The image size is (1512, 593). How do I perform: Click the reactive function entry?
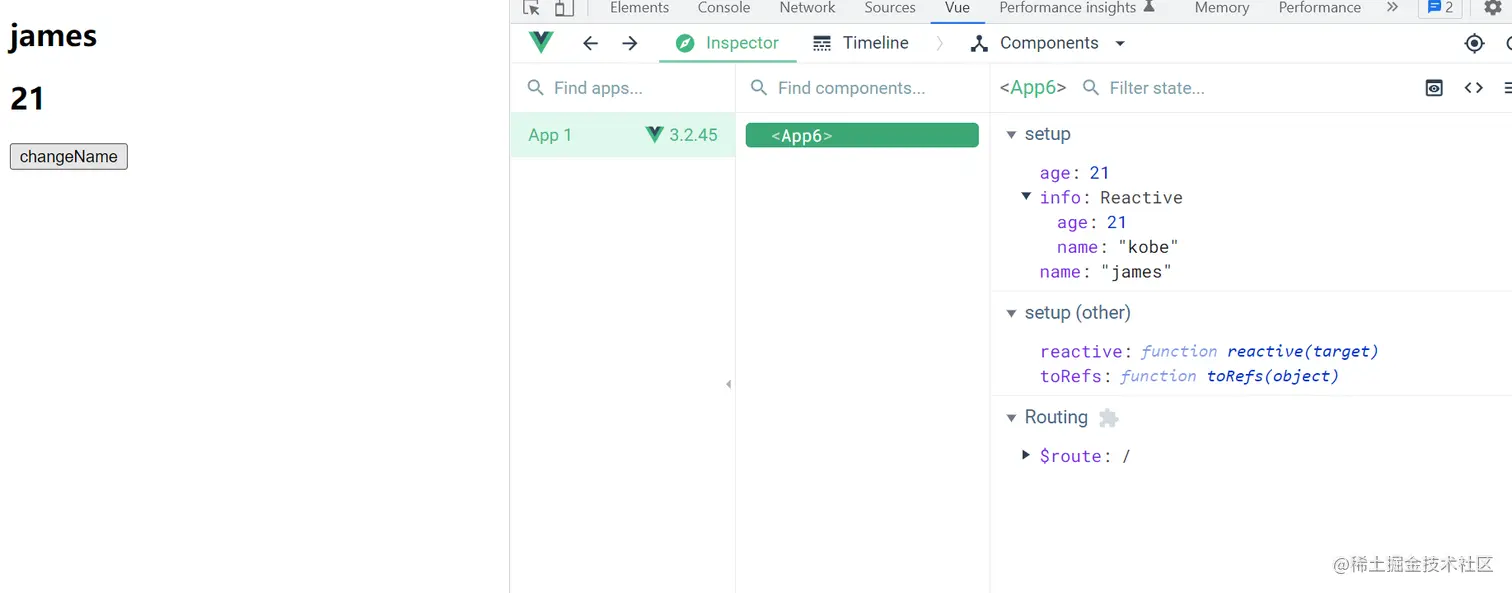click(1209, 352)
